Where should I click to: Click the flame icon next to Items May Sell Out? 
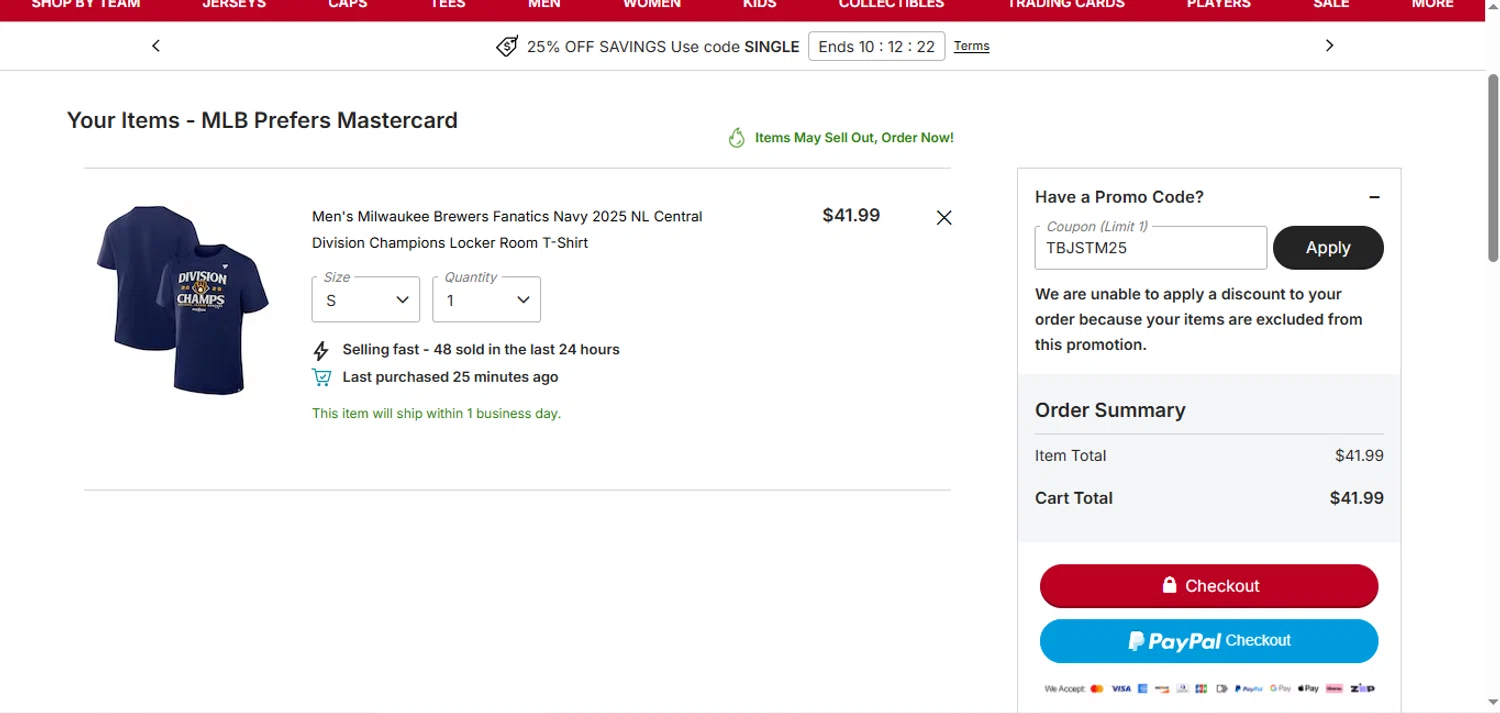(x=737, y=138)
